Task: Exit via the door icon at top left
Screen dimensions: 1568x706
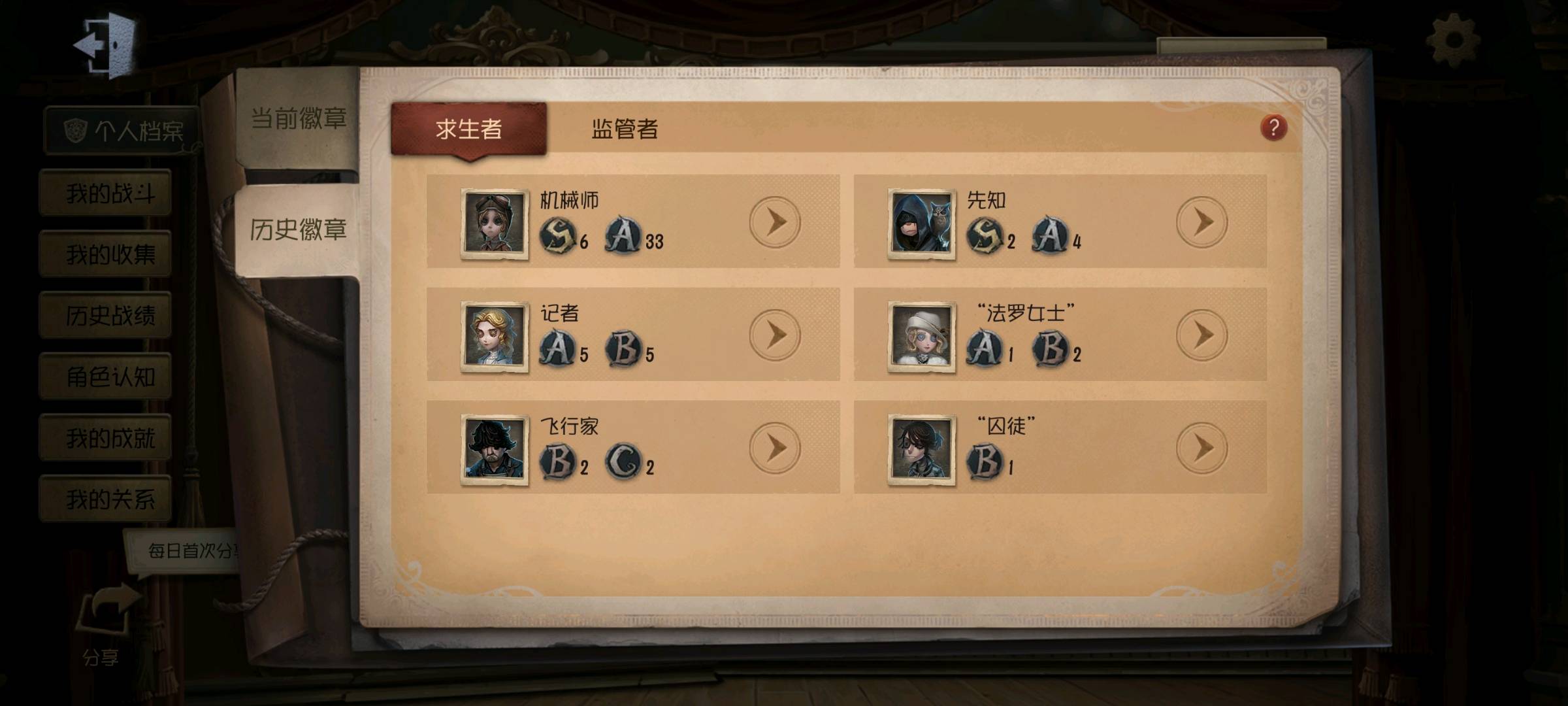Action: coord(105,44)
